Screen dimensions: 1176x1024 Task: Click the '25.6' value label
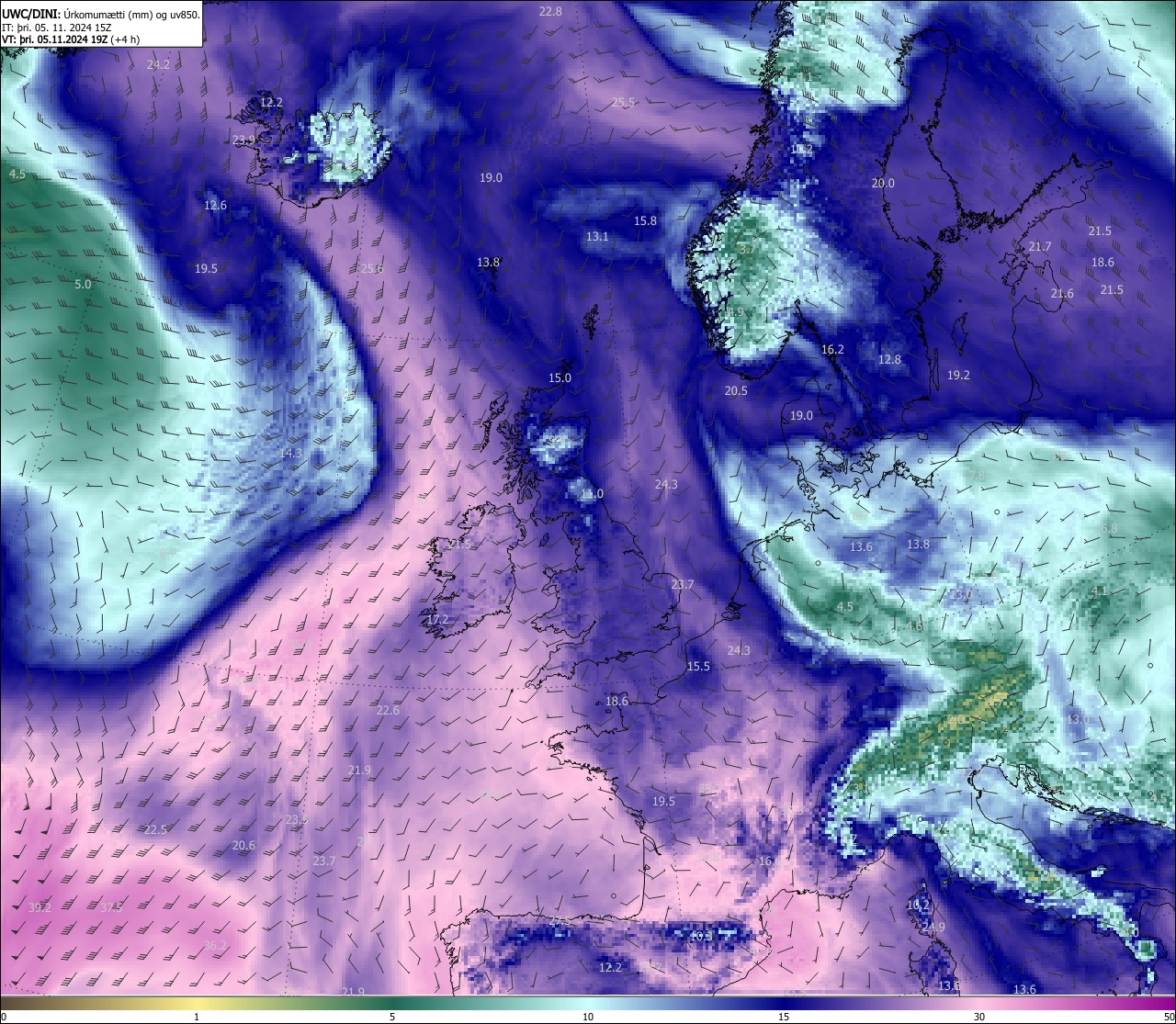pos(371,268)
